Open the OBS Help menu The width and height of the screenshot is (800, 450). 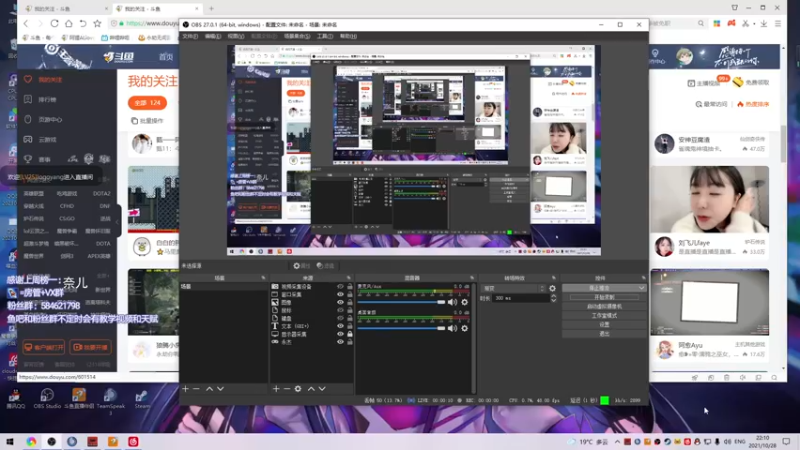click(348, 36)
